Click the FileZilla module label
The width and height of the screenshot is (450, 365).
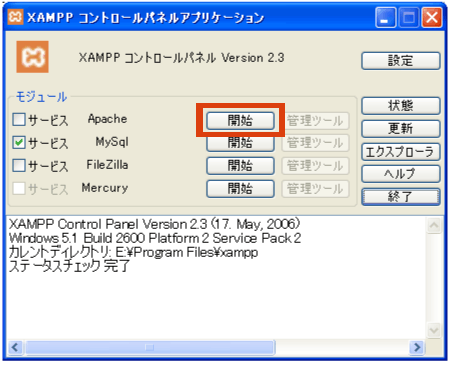(107, 165)
